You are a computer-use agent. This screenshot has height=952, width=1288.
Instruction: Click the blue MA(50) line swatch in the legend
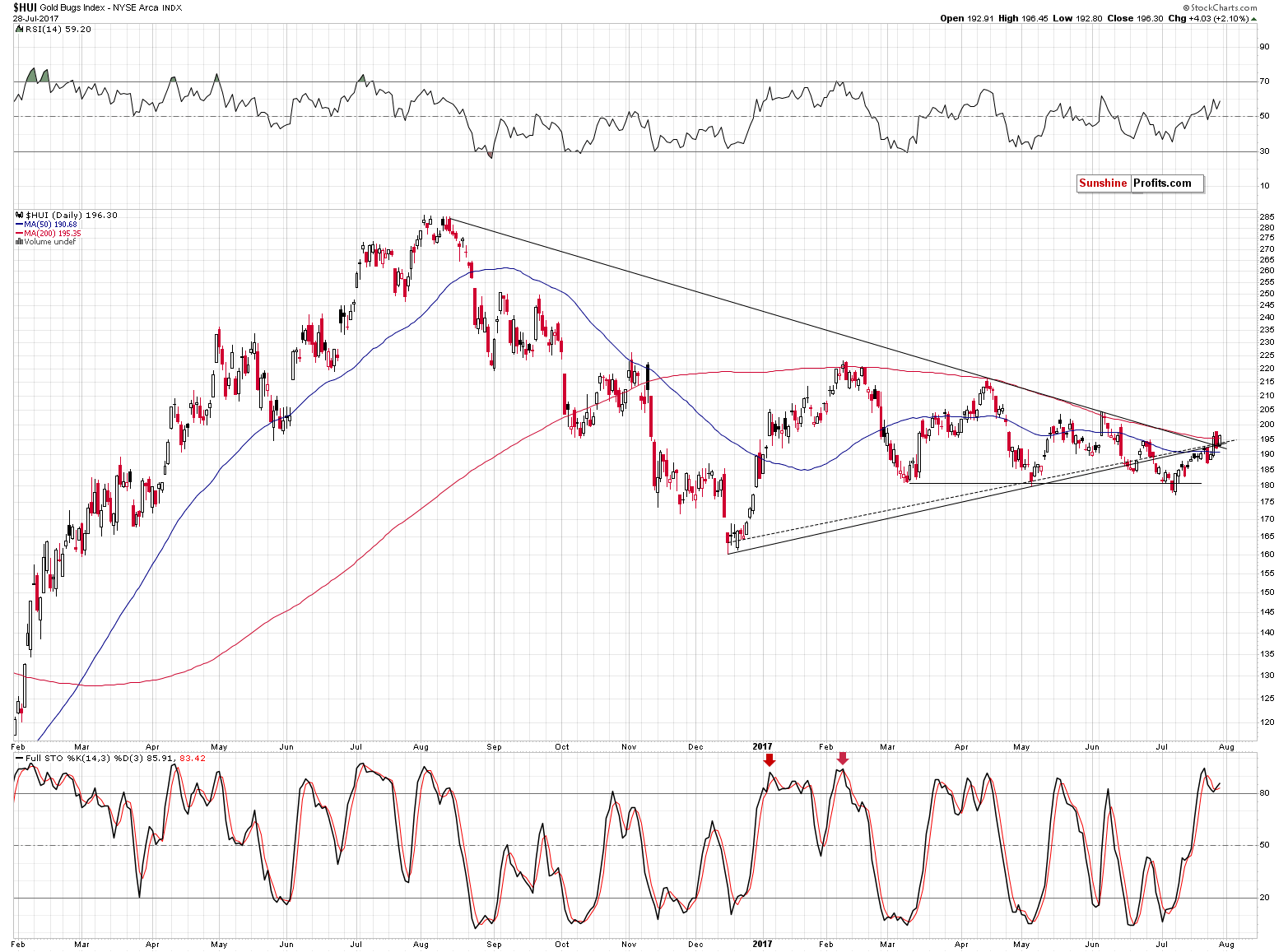point(19,225)
